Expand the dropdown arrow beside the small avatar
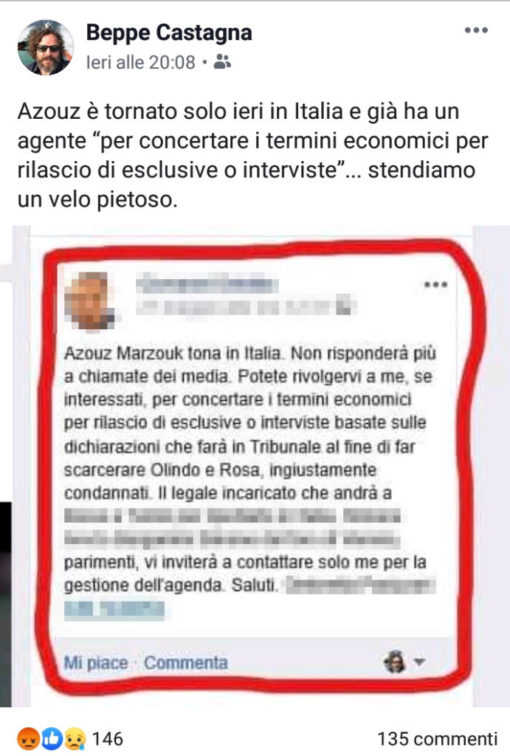510x756 pixels. [419, 662]
